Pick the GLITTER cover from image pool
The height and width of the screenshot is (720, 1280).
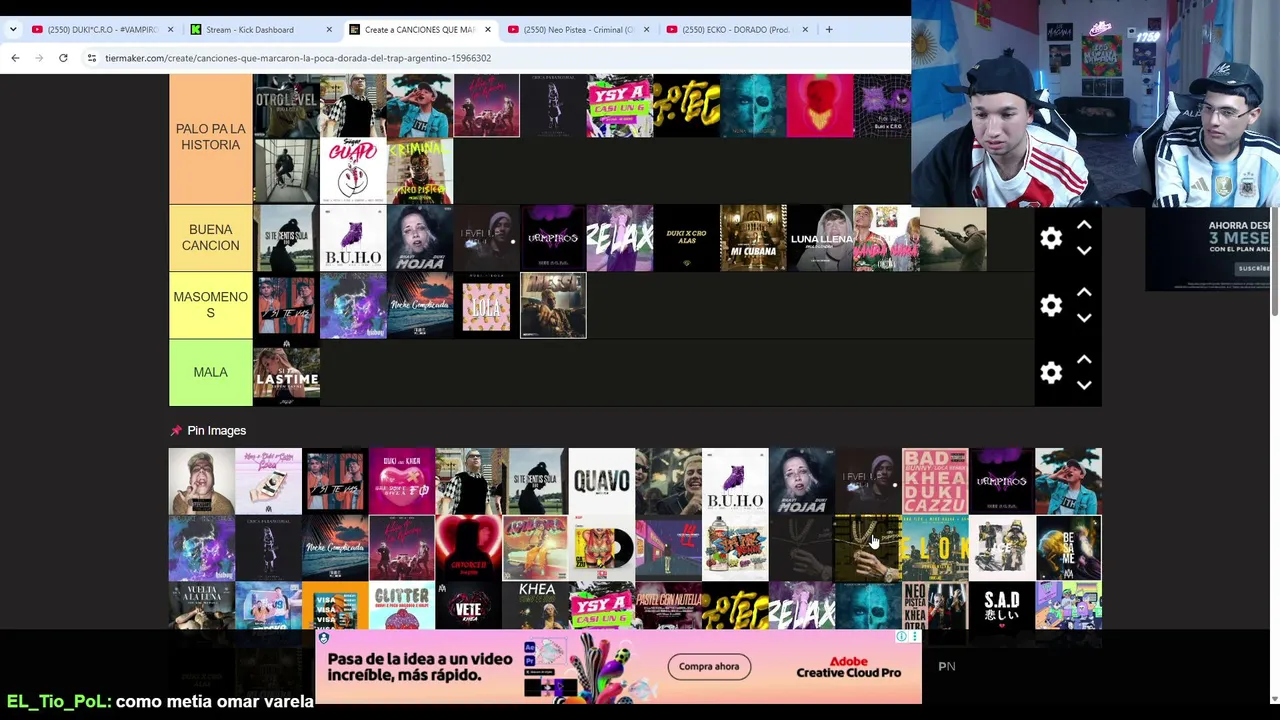pyautogui.click(x=402, y=606)
